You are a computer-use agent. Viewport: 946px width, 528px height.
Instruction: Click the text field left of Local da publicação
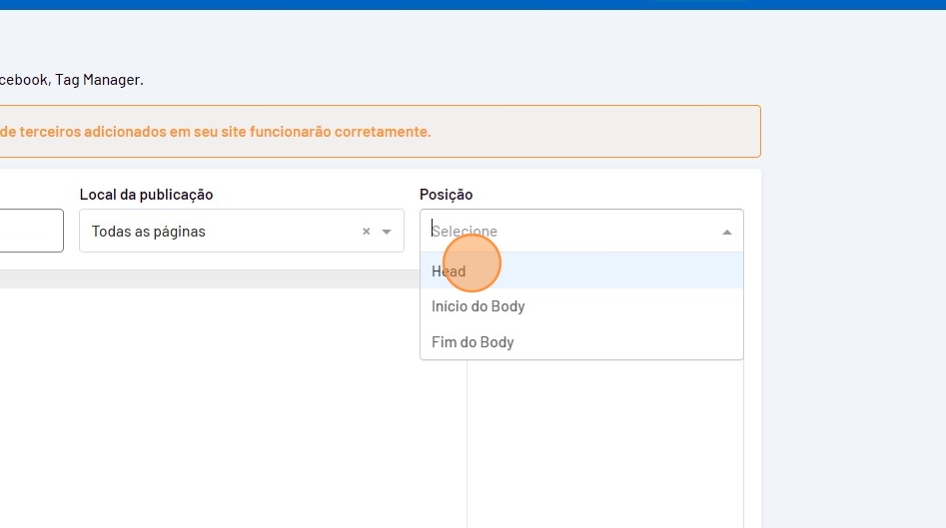pyautogui.click(x=30, y=231)
